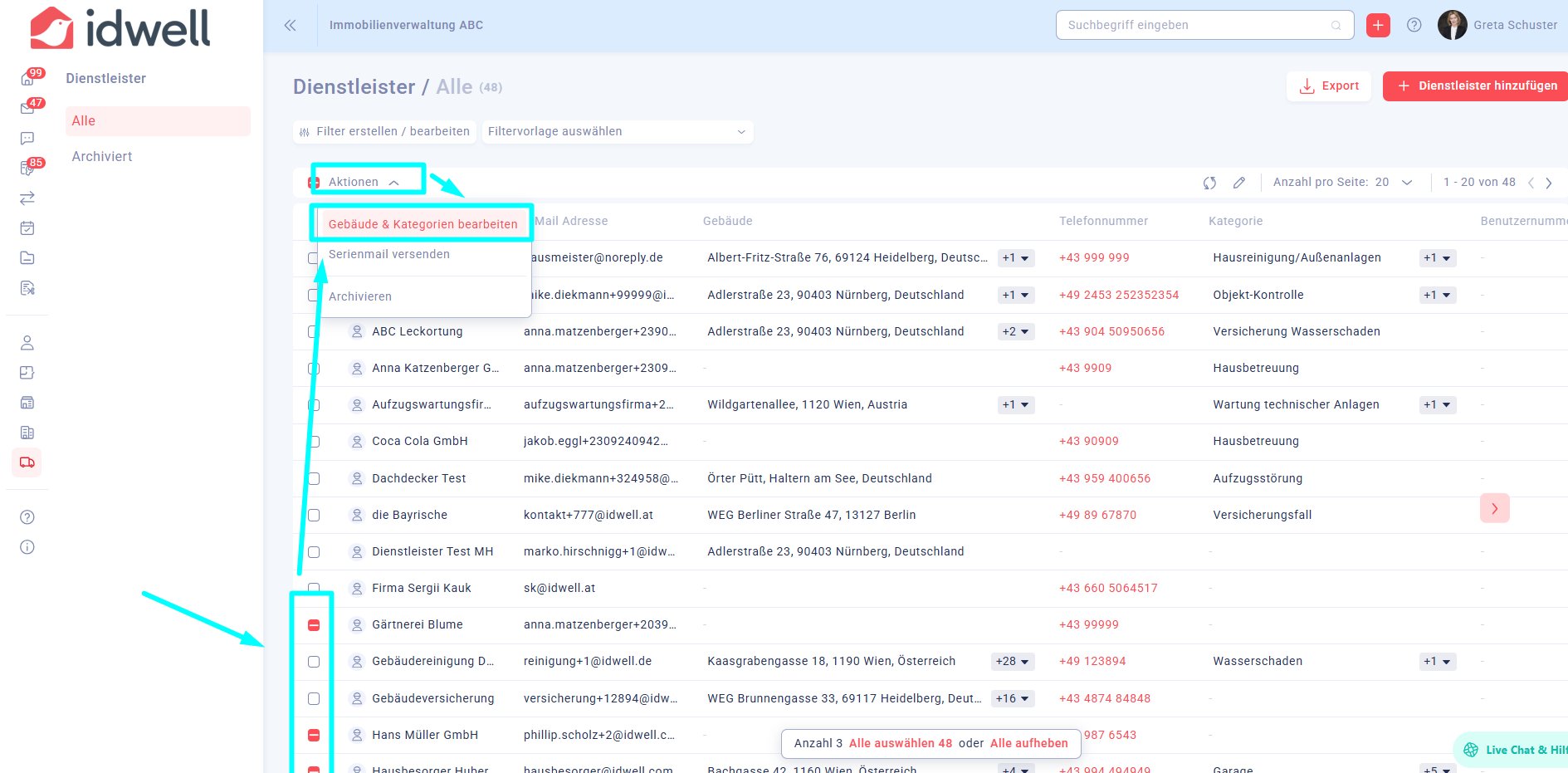Select Archivieren in the Aktionen menu
Screen dimensions: 1568x773
(x=360, y=296)
